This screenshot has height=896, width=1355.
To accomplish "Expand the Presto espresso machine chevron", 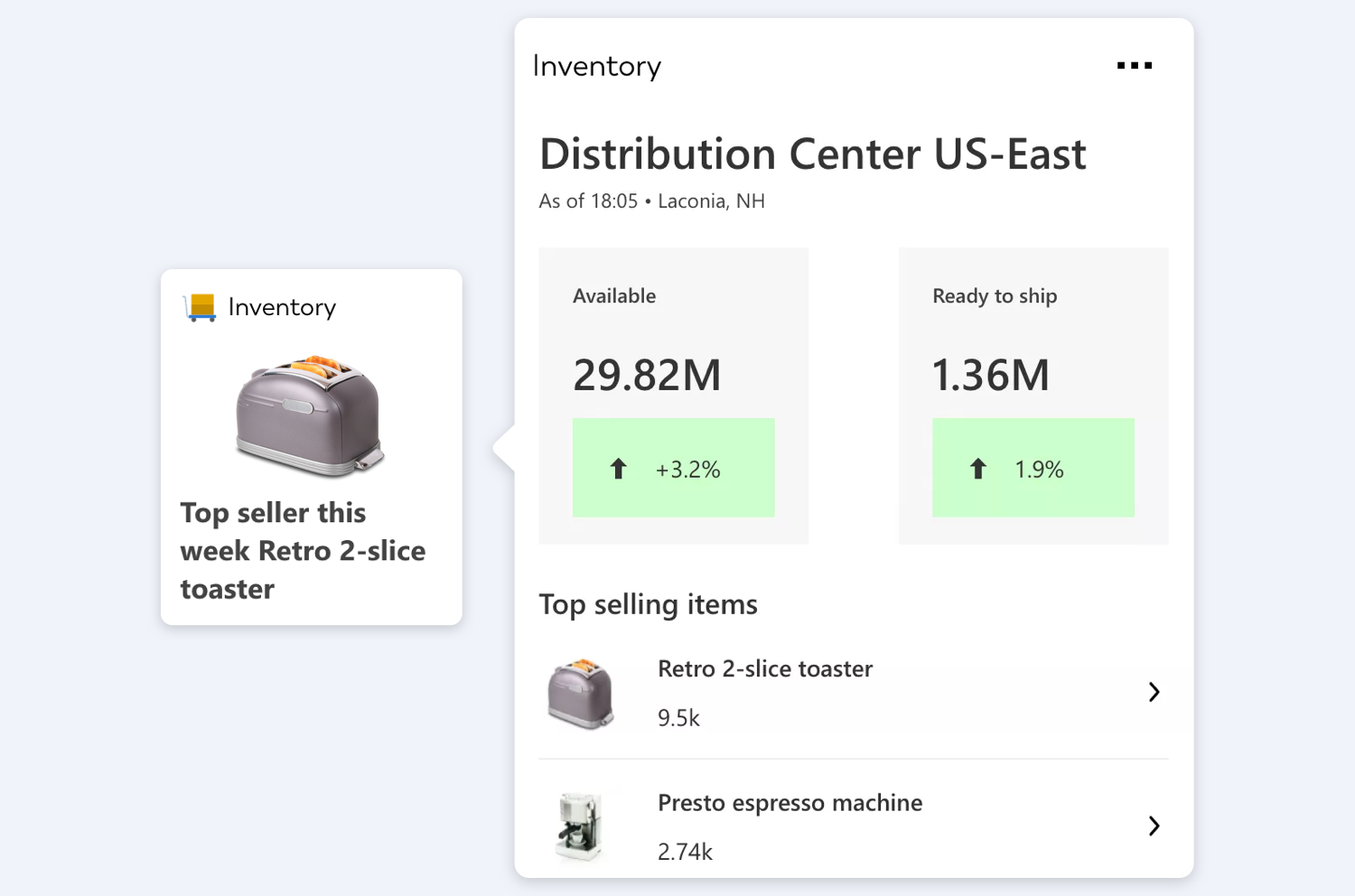I will 1154,826.
